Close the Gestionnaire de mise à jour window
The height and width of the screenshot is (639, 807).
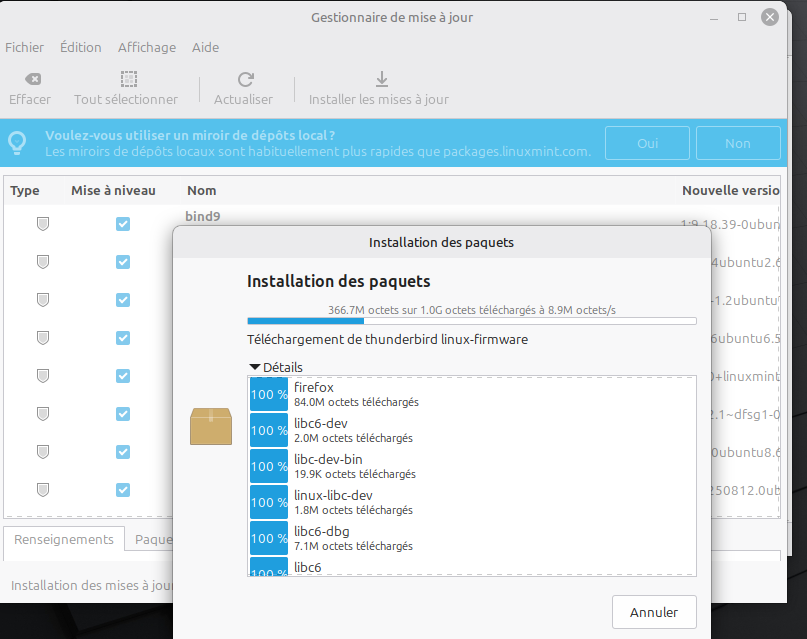[770, 17]
